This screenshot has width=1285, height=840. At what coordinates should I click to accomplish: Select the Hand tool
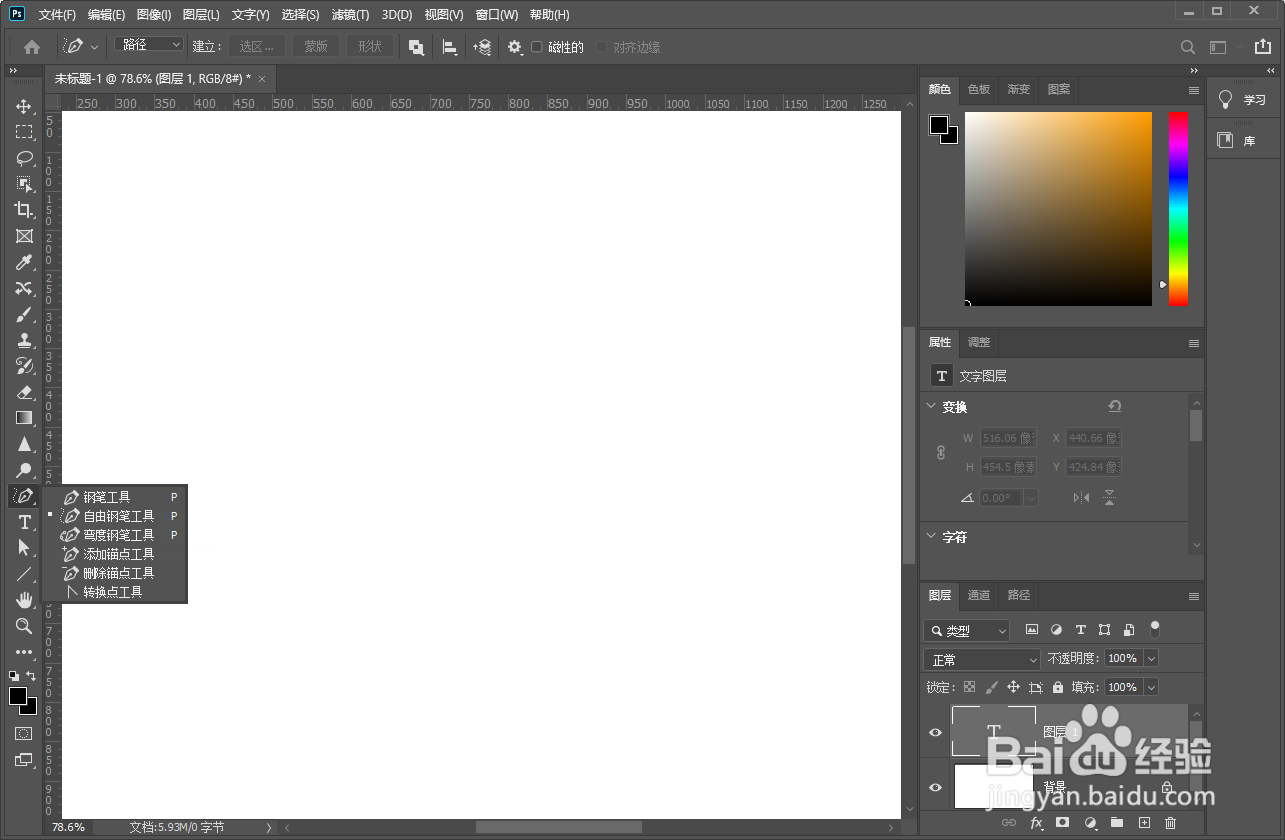click(x=24, y=600)
